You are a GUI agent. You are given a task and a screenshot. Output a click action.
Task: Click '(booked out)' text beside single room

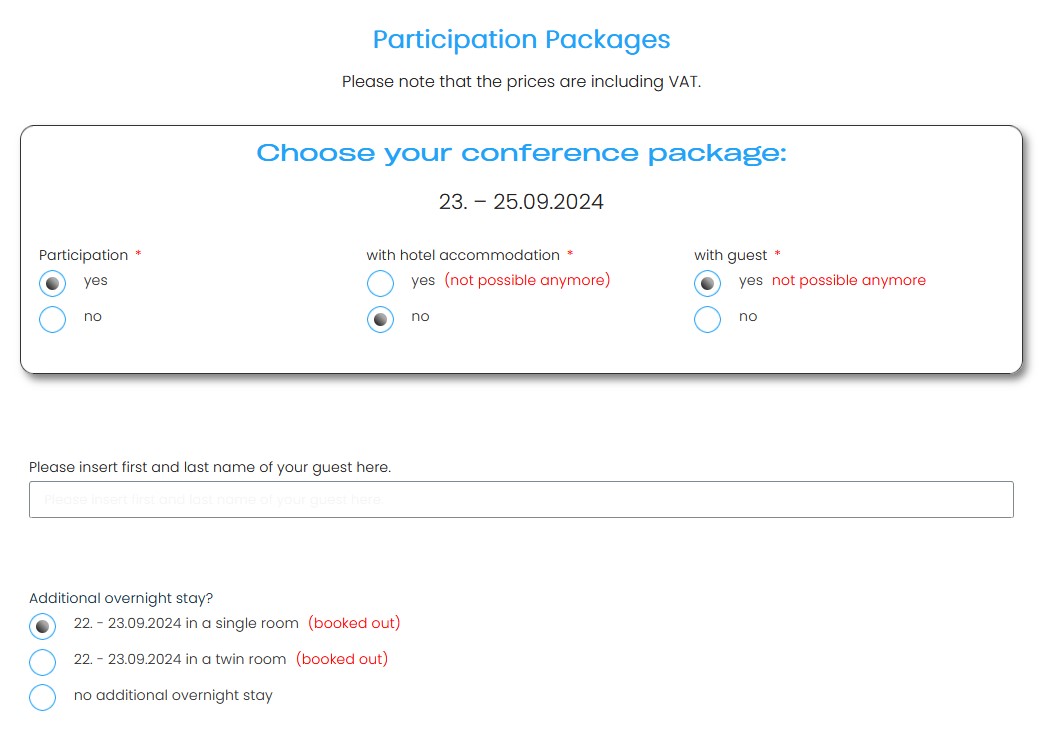coord(354,623)
